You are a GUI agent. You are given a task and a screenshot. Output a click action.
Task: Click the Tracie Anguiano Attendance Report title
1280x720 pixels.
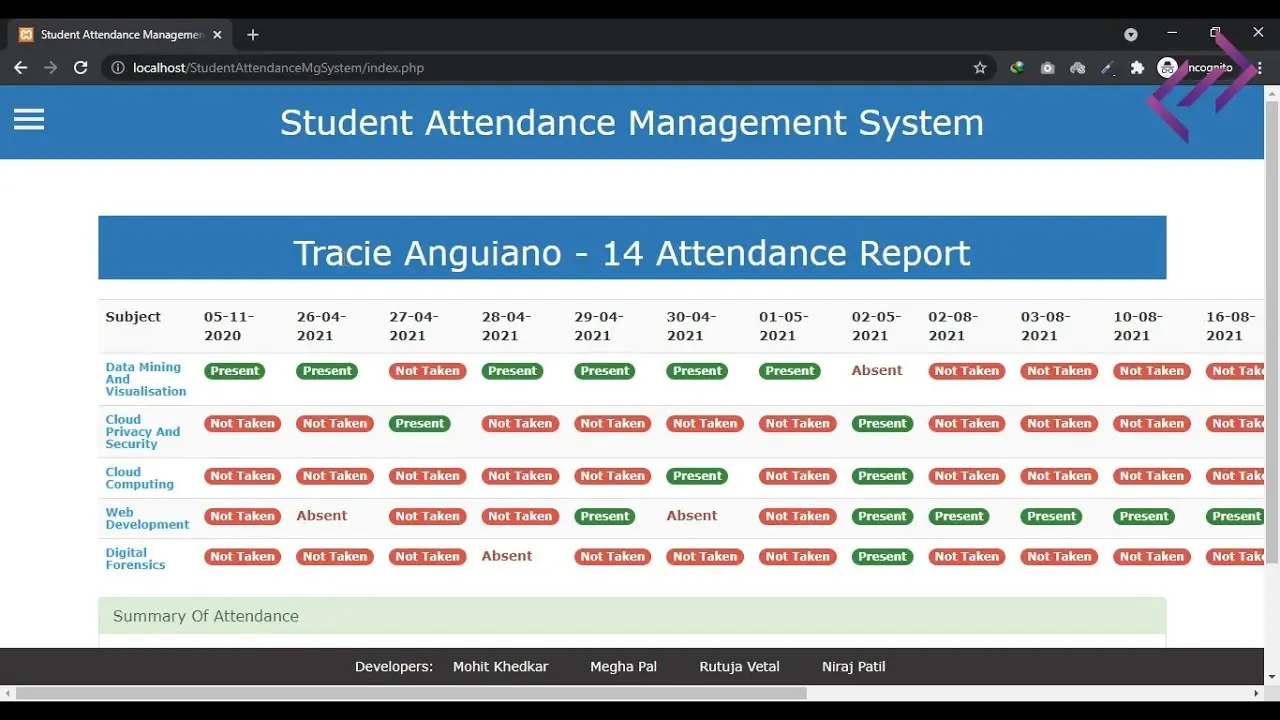[x=632, y=253]
